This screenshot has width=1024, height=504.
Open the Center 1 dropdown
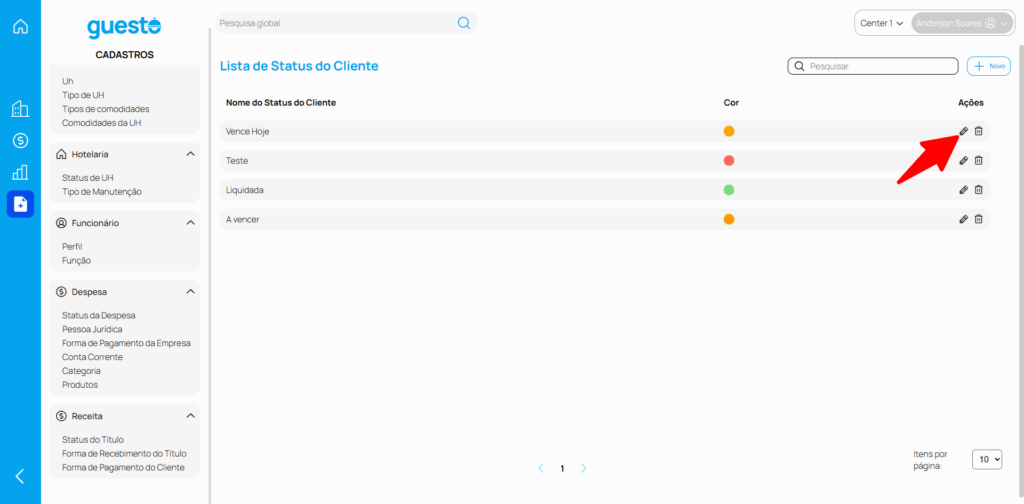click(x=881, y=23)
